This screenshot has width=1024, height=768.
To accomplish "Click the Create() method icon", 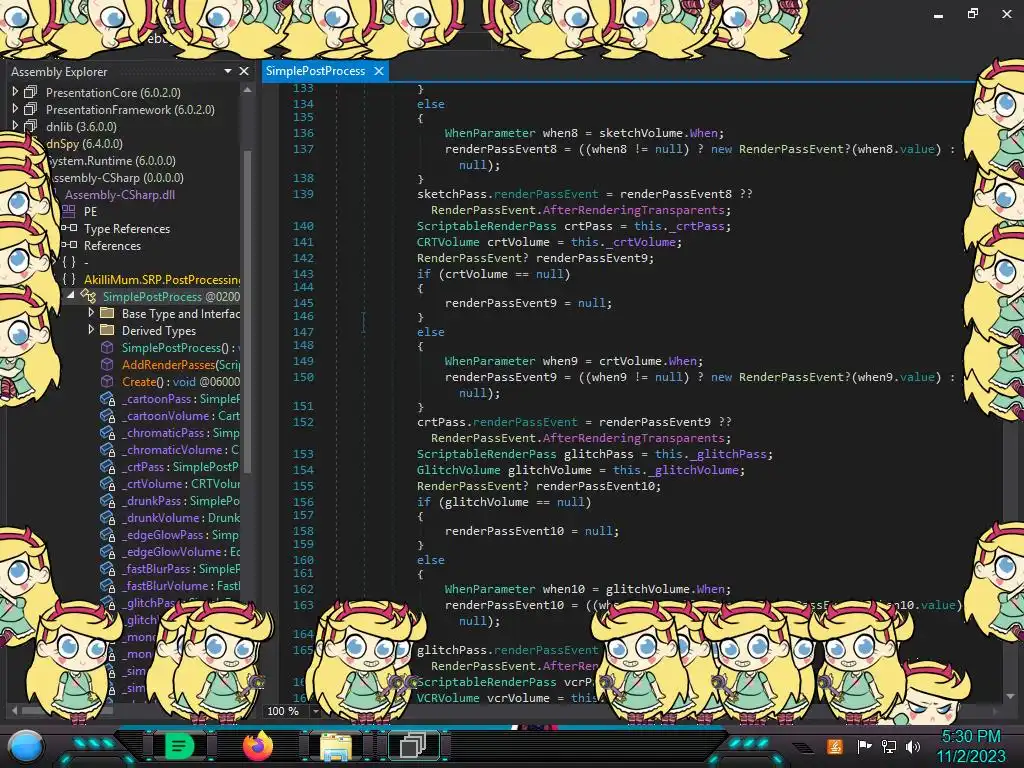I will [107, 381].
